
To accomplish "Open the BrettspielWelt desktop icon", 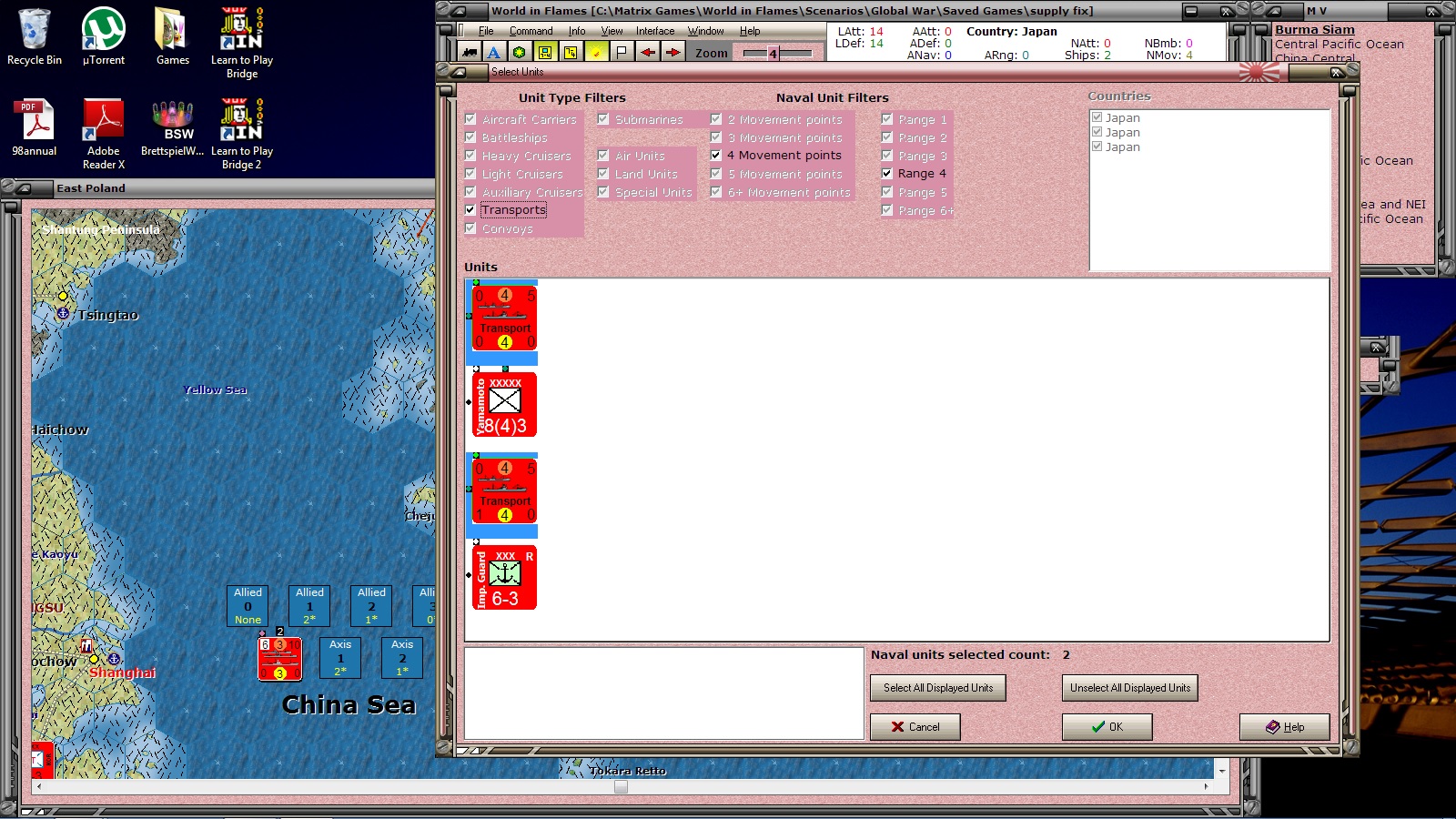I will [173, 128].
